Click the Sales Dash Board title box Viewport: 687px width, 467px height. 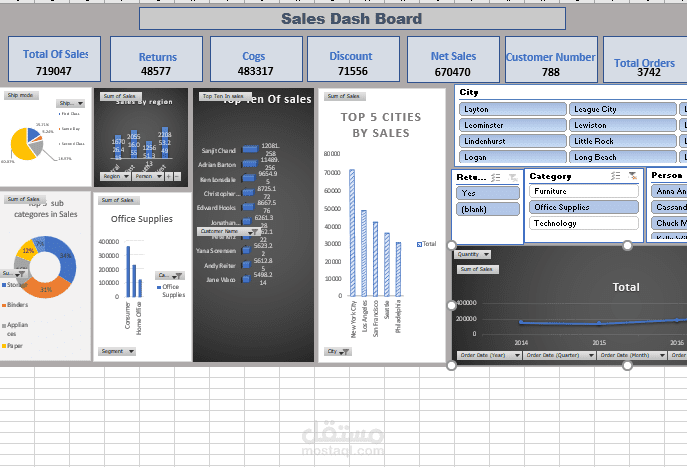click(352, 19)
